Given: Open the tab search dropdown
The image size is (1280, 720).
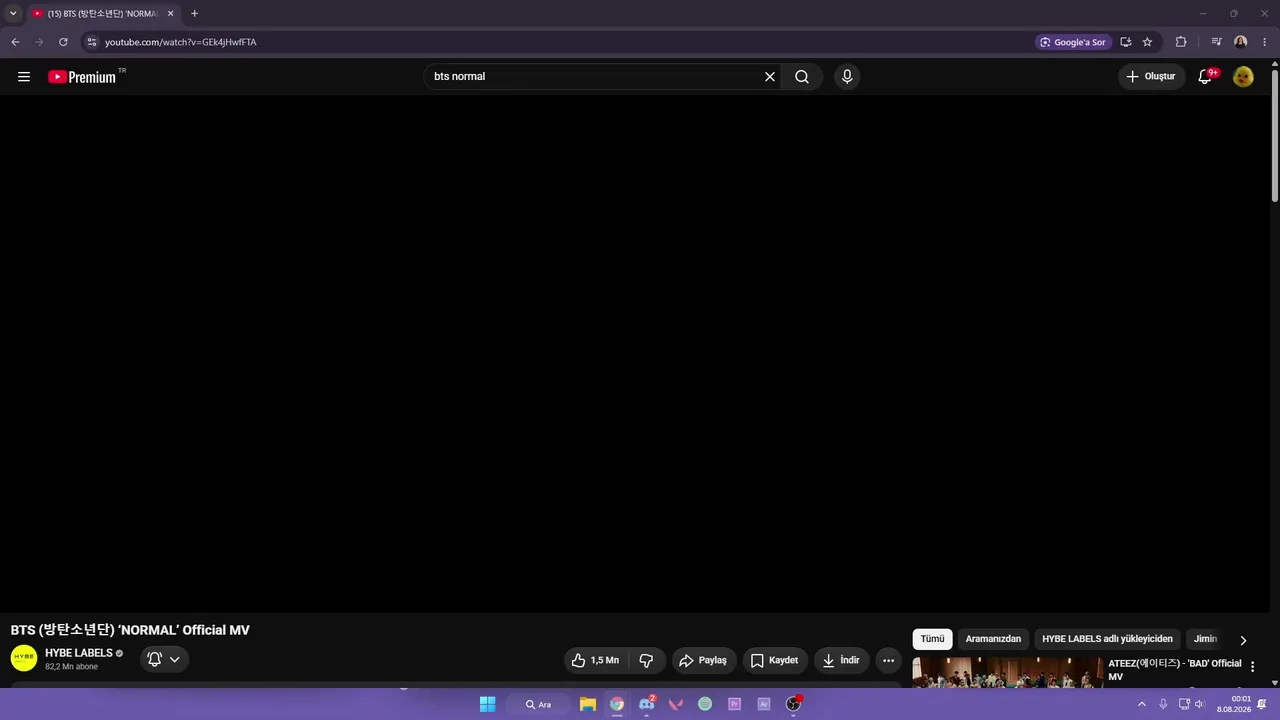Looking at the screenshot, I should pos(13,14).
